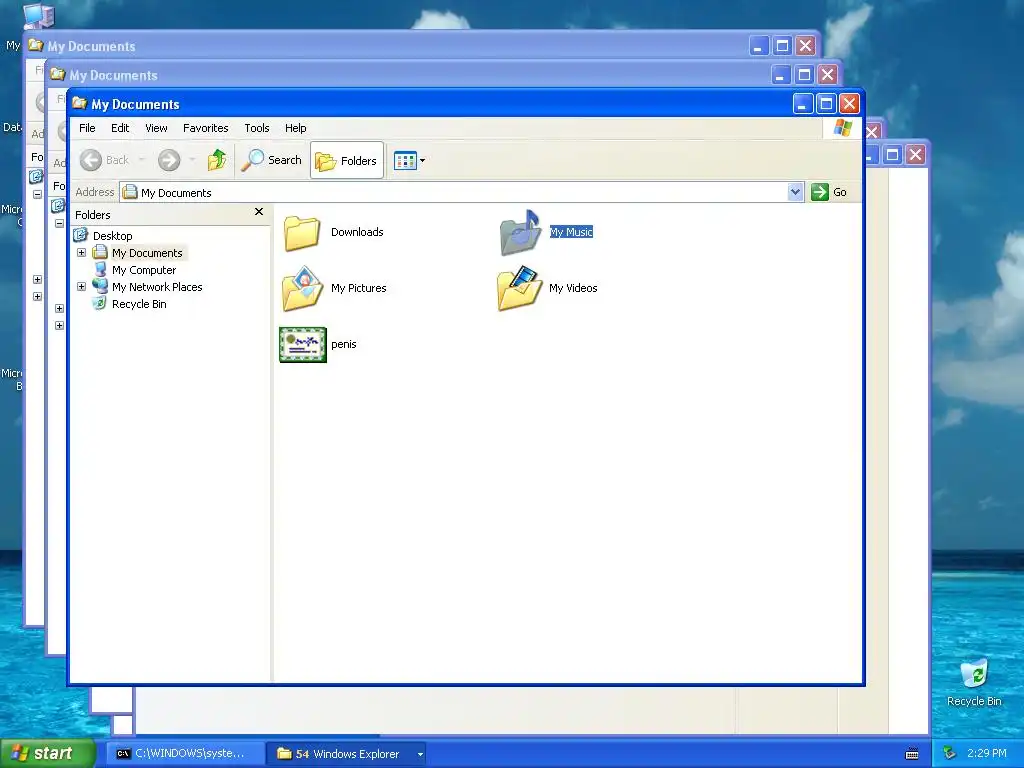Open the Edit menu

click(x=120, y=128)
